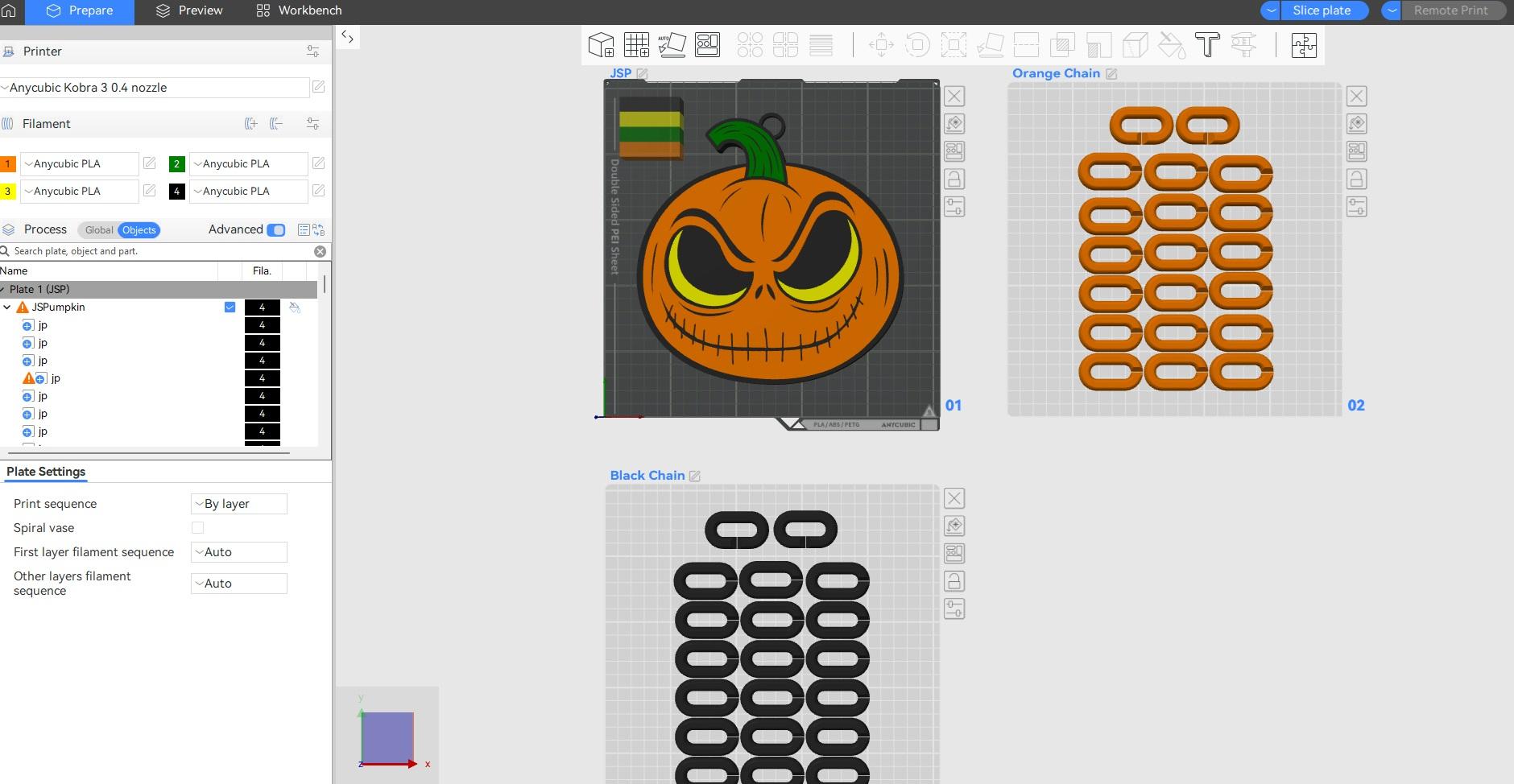
Task: Switch to the Preview tab
Action: [189, 10]
